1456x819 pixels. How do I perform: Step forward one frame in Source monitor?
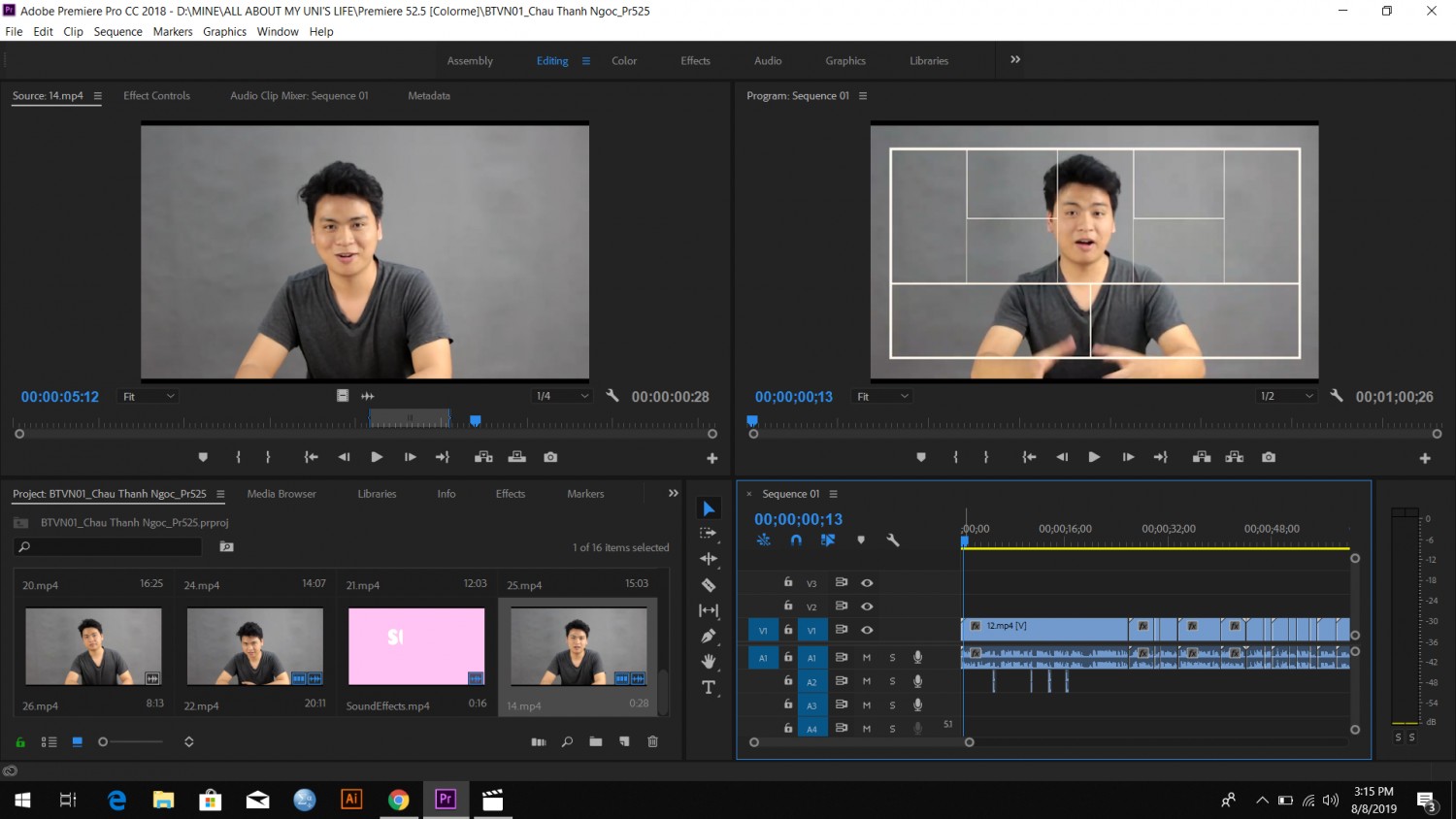(x=411, y=457)
